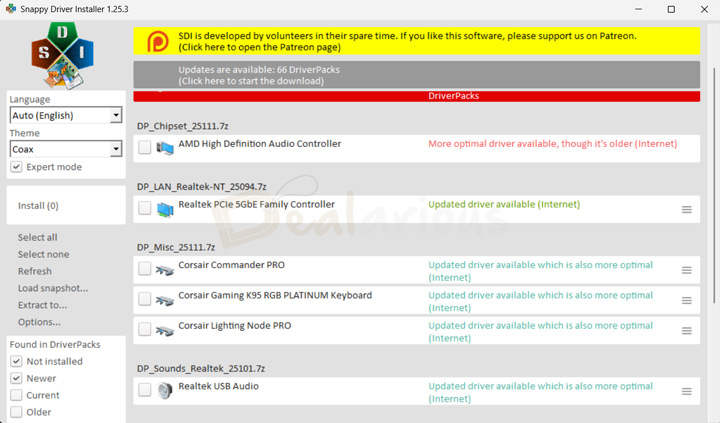The width and height of the screenshot is (720, 423).
Task: Click Extract to...
Action: pos(43,305)
